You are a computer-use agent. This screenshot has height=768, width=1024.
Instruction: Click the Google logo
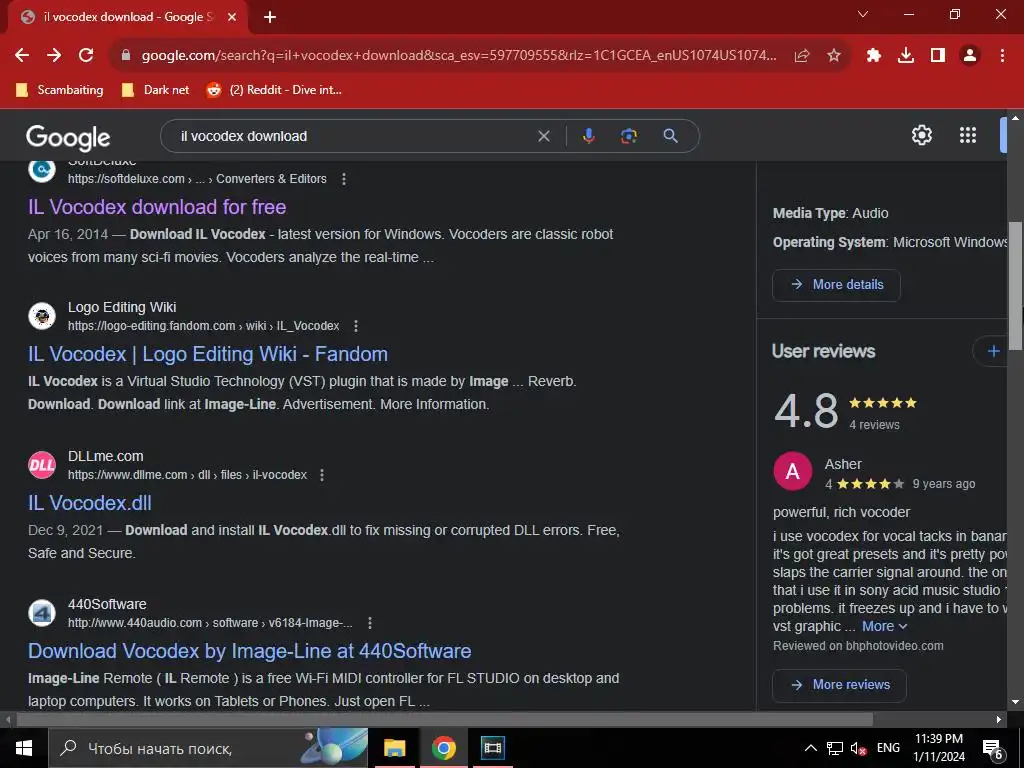point(68,137)
